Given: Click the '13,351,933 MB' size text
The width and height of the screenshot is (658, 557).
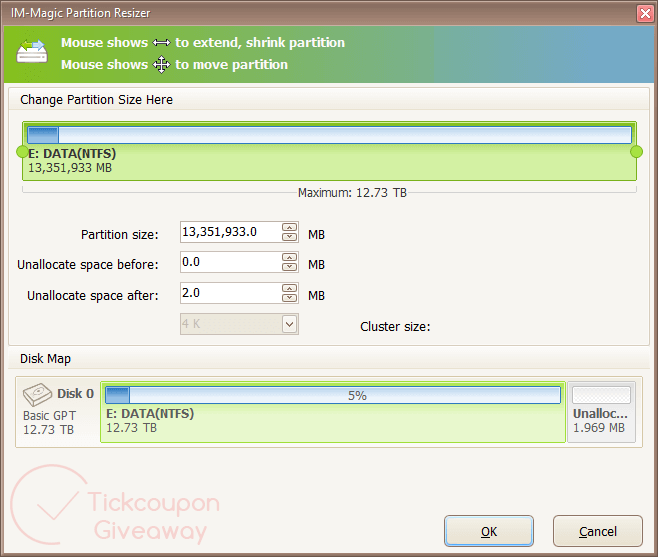Looking at the screenshot, I should tap(70, 168).
